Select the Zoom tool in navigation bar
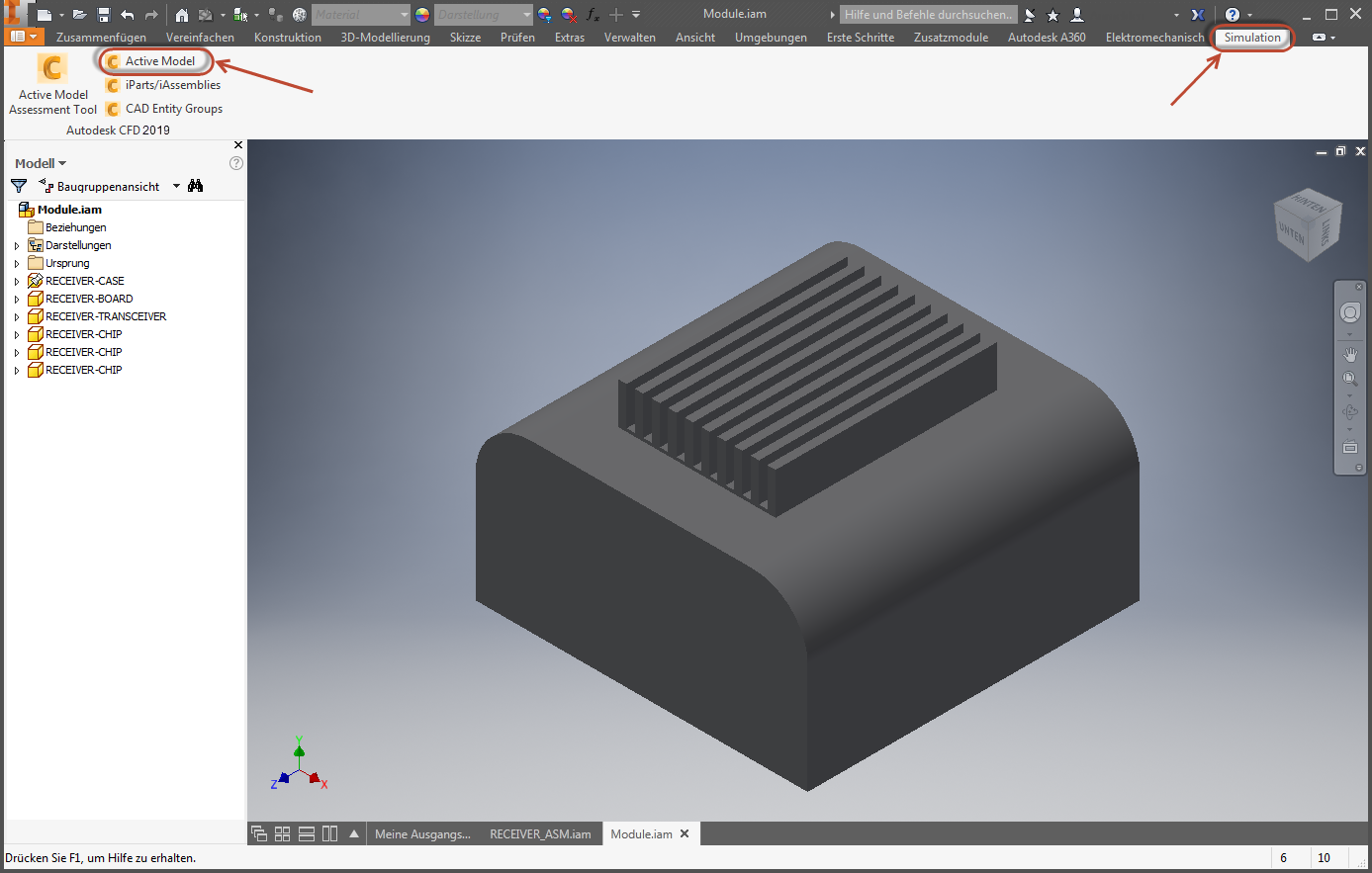The image size is (1372, 873). point(1350,380)
